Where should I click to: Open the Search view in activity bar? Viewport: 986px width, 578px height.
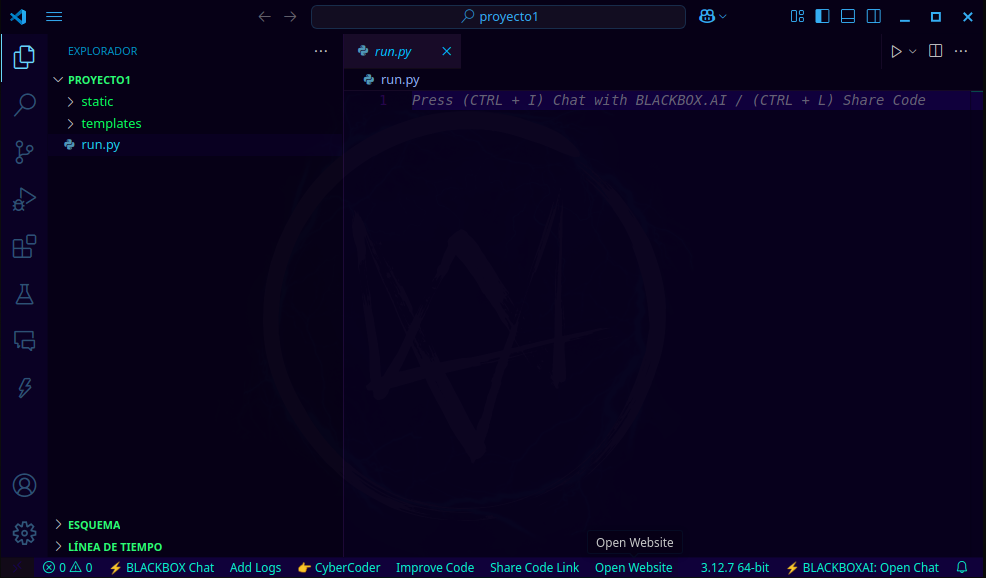(24, 104)
